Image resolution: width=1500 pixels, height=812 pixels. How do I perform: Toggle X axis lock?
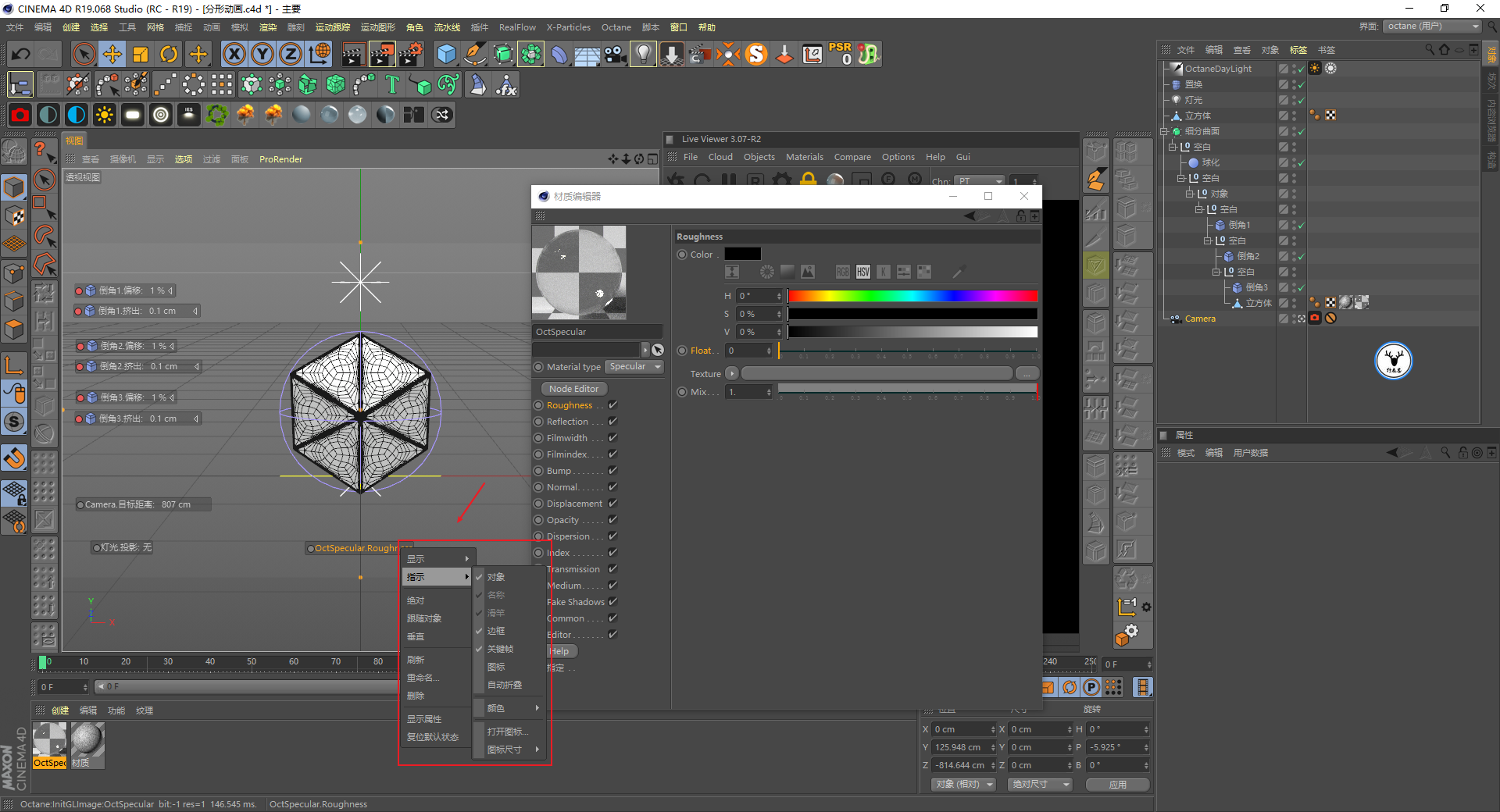click(x=234, y=54)
